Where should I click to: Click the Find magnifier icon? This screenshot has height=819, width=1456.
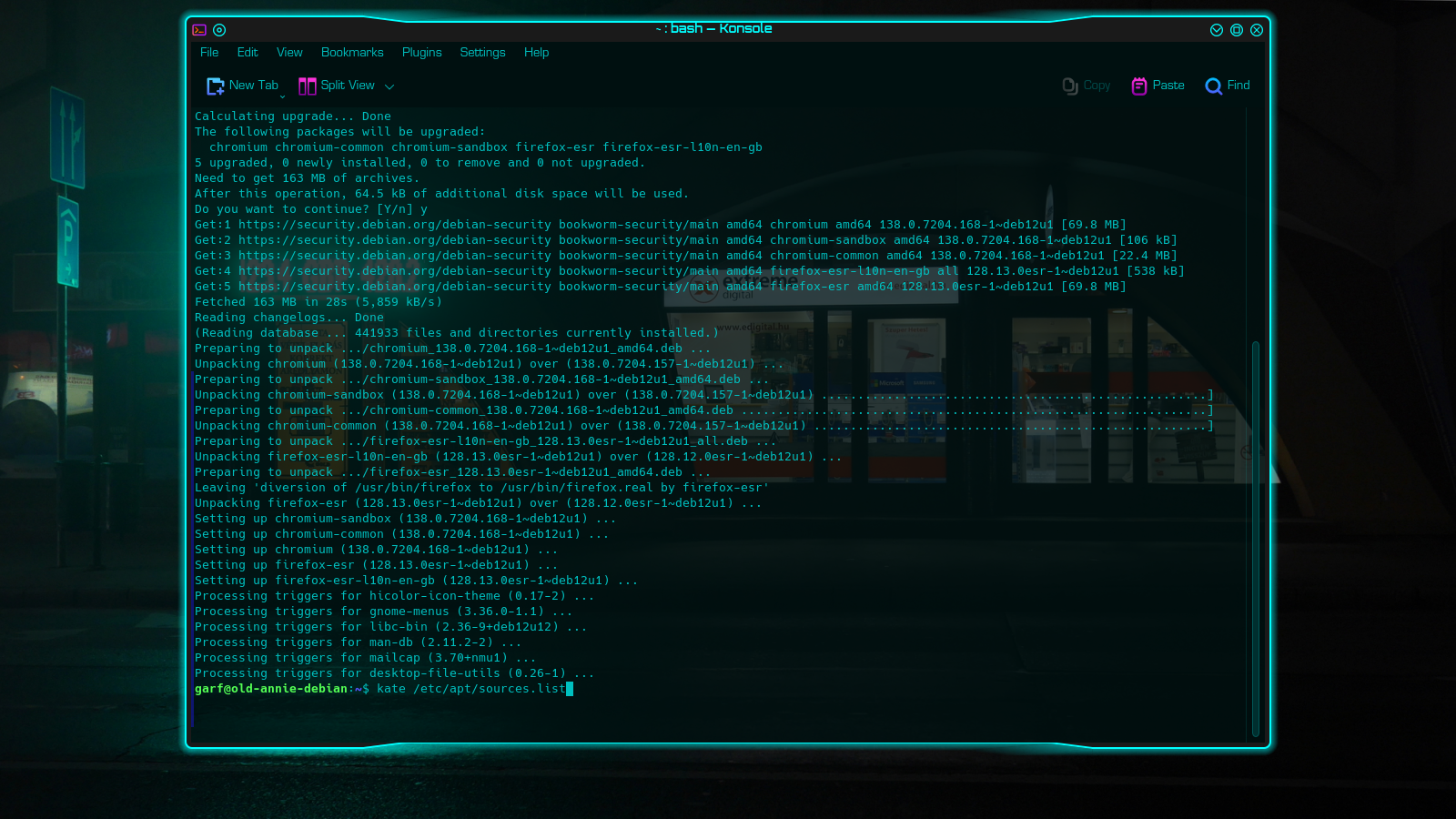1213,86
